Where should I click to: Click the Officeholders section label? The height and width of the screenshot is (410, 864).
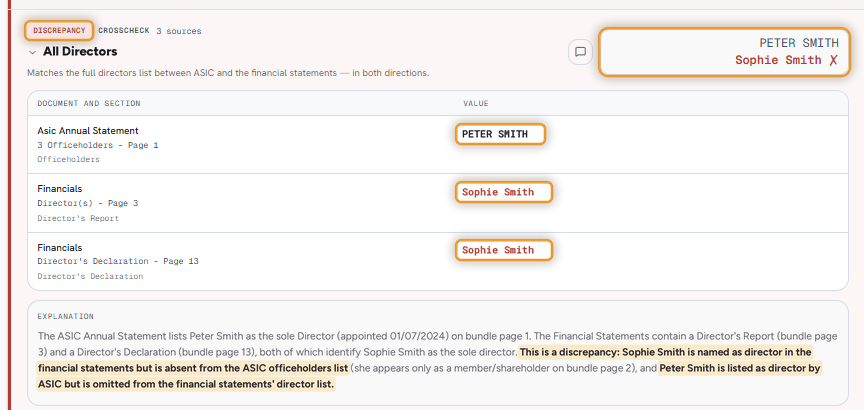[68, 159]
